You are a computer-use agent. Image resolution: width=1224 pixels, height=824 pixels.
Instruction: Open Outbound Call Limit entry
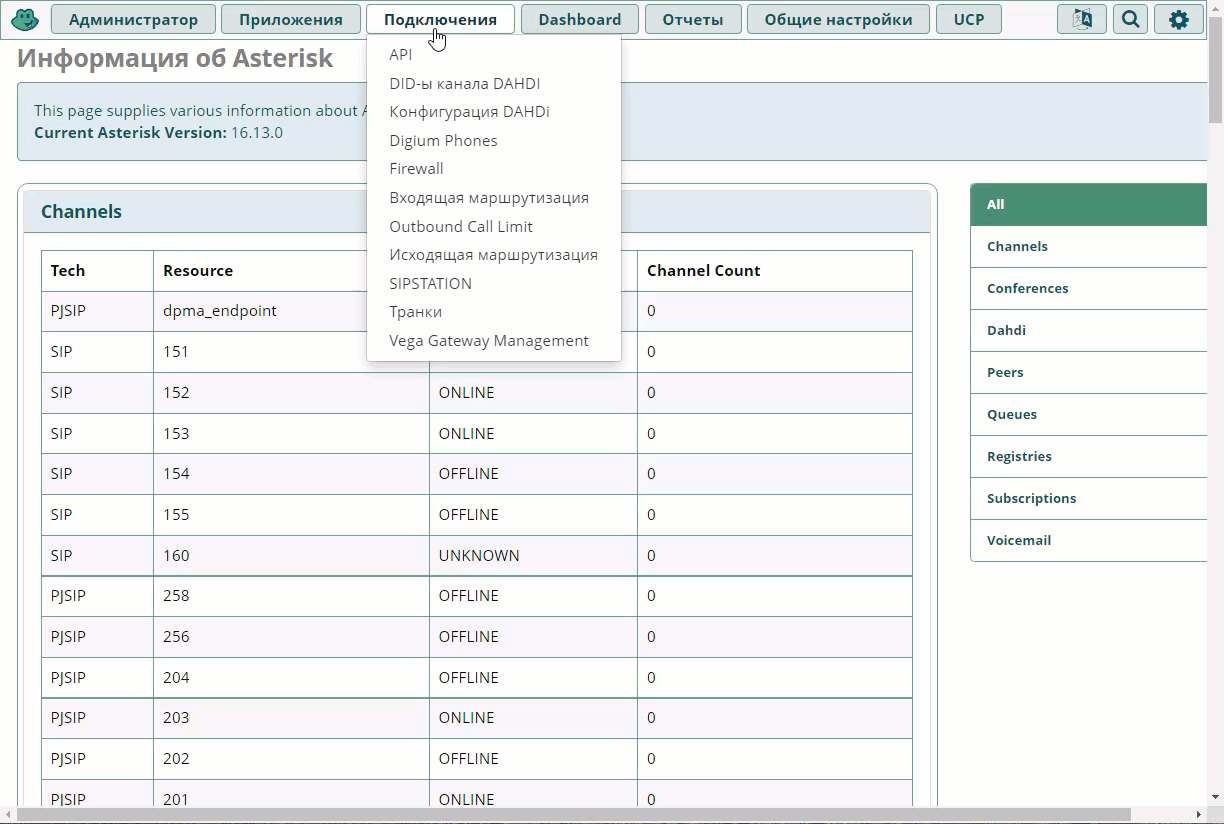[461, 227]
